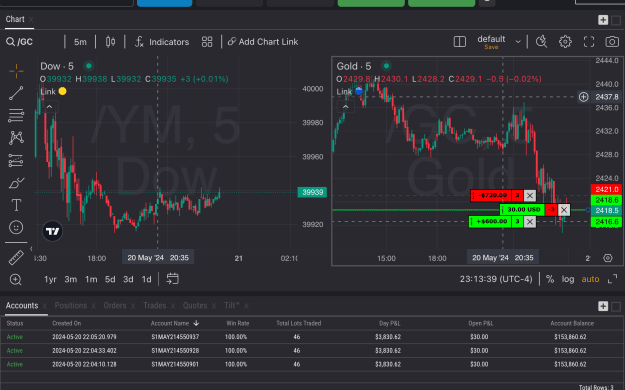Open chart settings gear
The height and width of the screenshot is (390, 625).
(565, 41)
